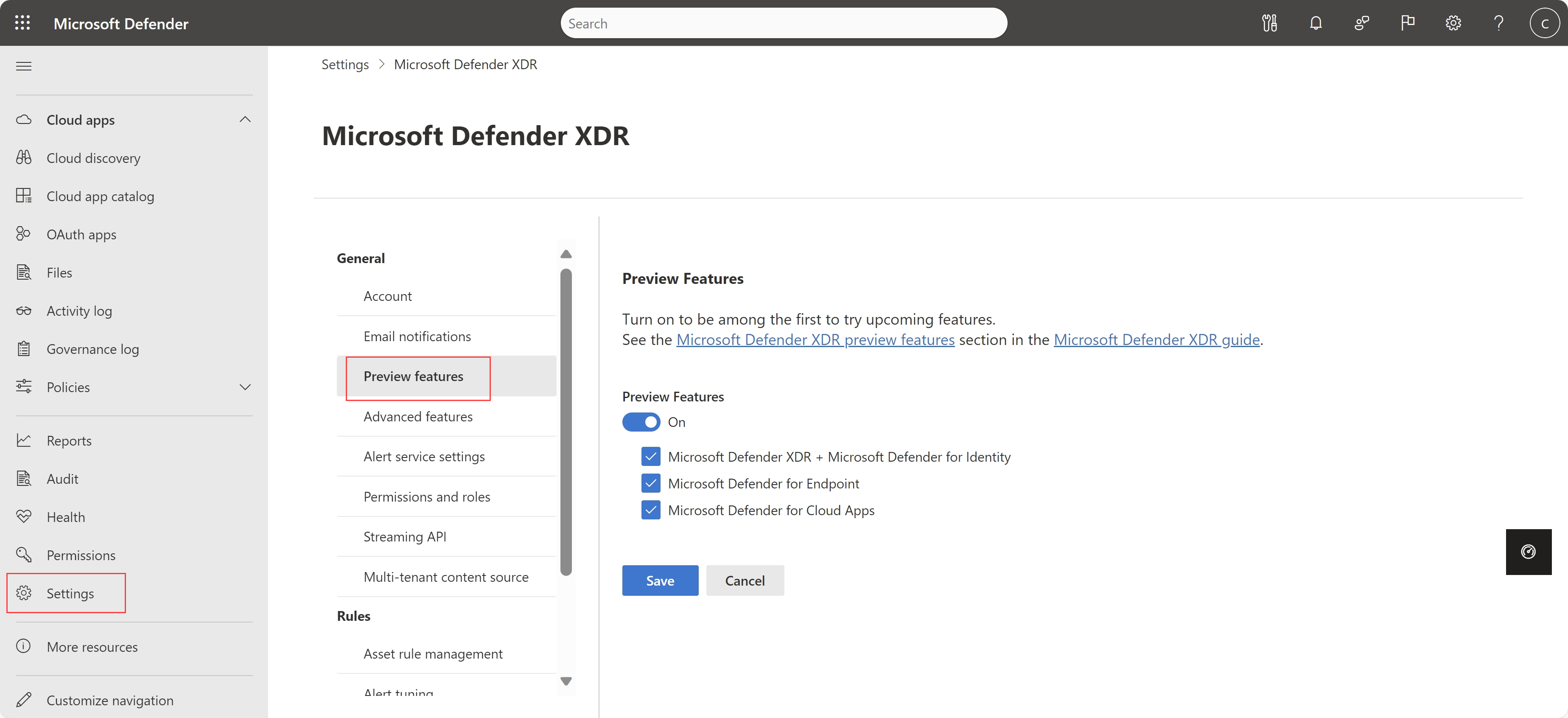The height and width of the screenshot is (718, 1568).
Task: Open Audit section in sidebar
Action: click(61, 478)
